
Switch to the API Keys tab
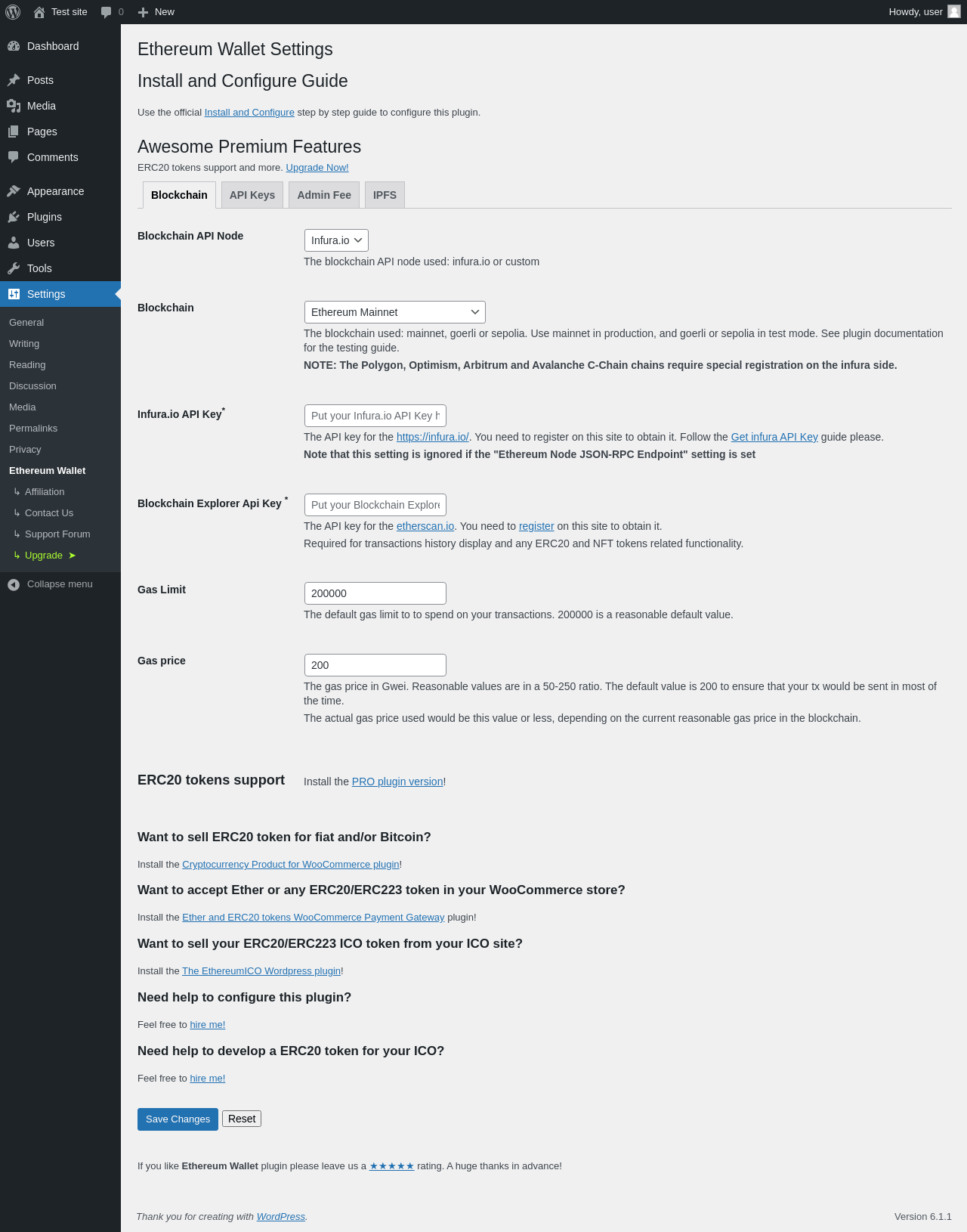252,195
